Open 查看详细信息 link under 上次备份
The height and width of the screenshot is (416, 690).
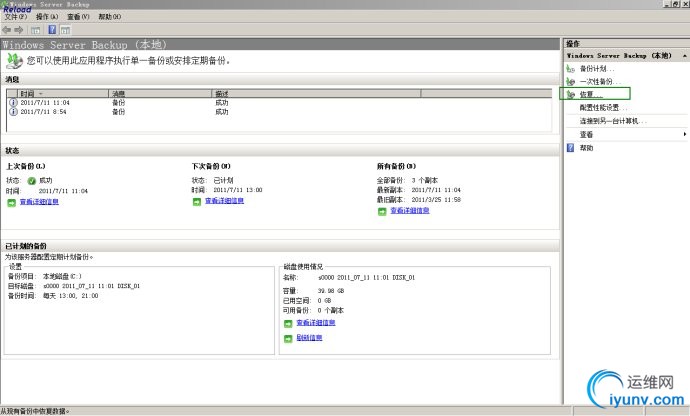click(x=39, y=202)
